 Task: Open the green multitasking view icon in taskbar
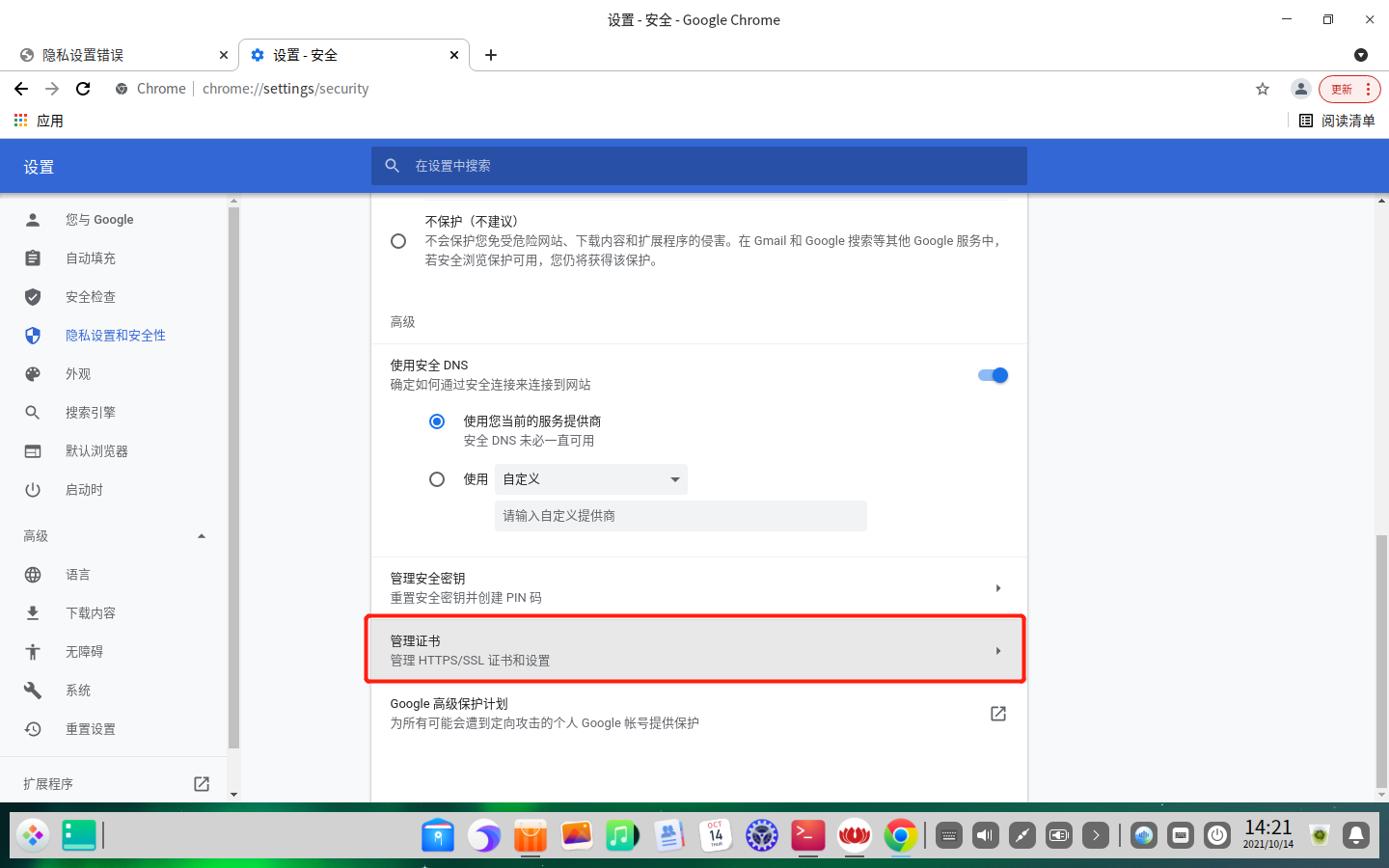pyautogui.click(x=79, y=835)
